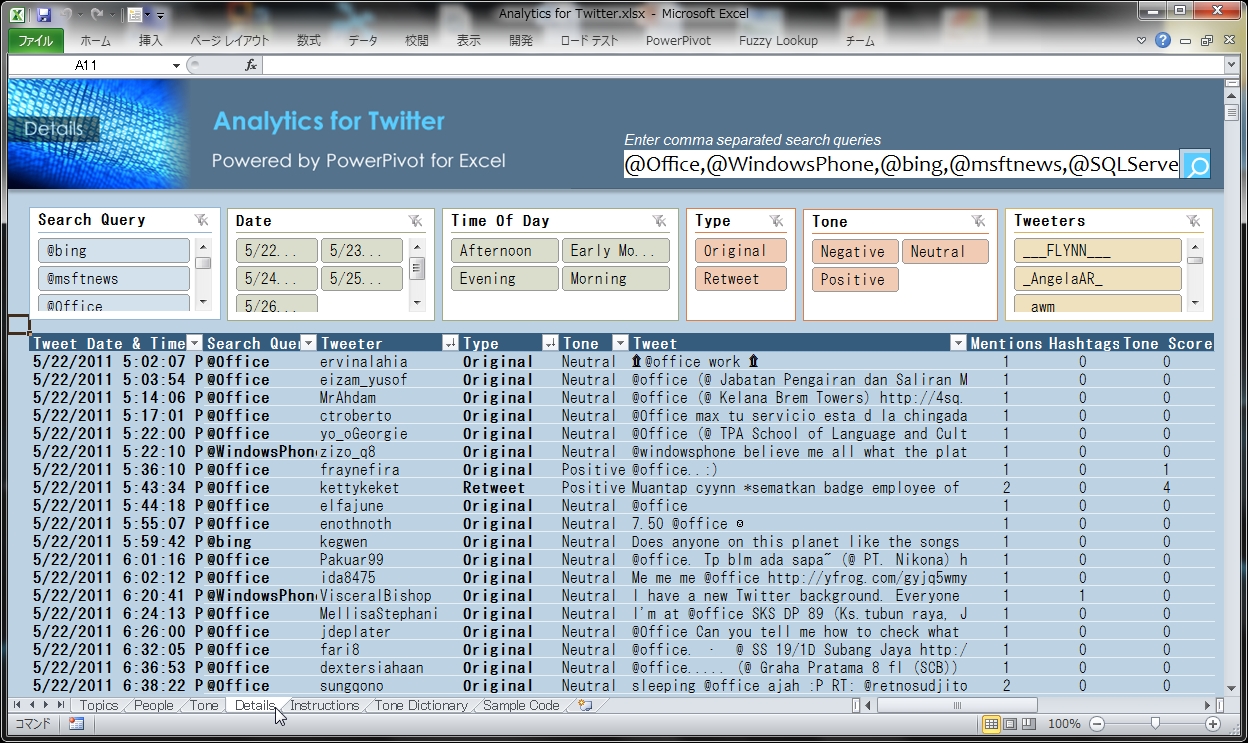
Task: Switch to Page Layout view in status bar
Action: [1010, 724]
